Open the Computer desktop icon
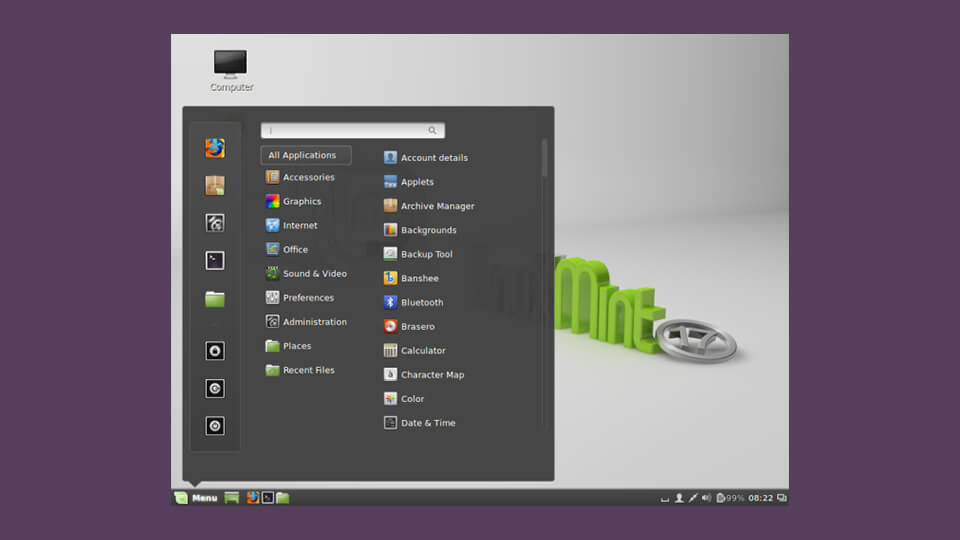This screenshot has height=540, width=960. point(231,71)
